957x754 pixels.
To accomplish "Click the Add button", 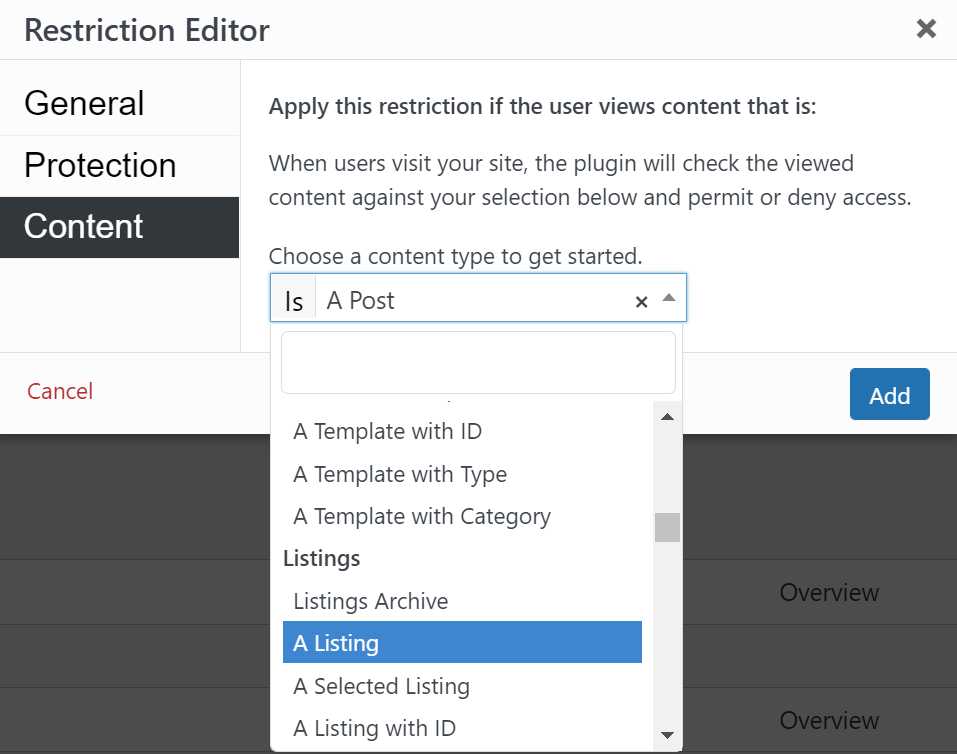I will [889, 394].
